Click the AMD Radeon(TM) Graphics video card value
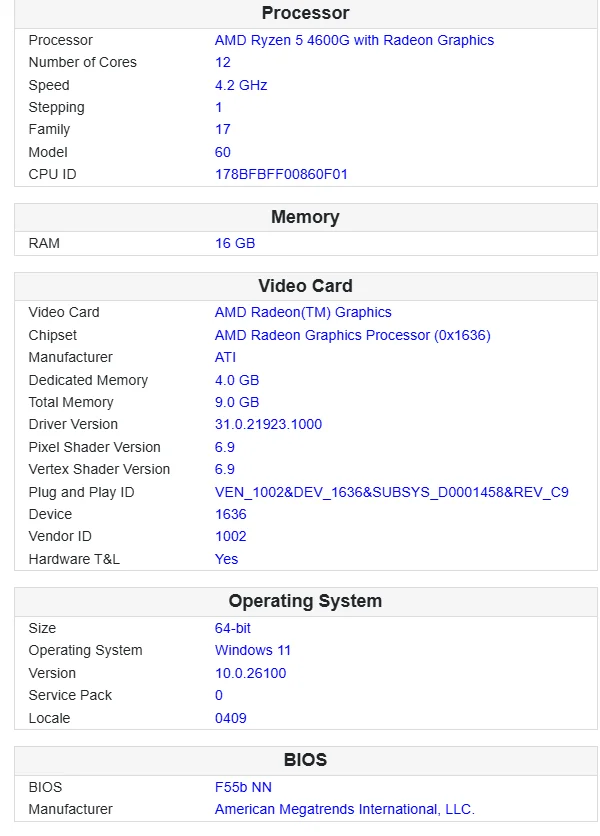Viewport: 600px width, 836px height. pos(303,312)
